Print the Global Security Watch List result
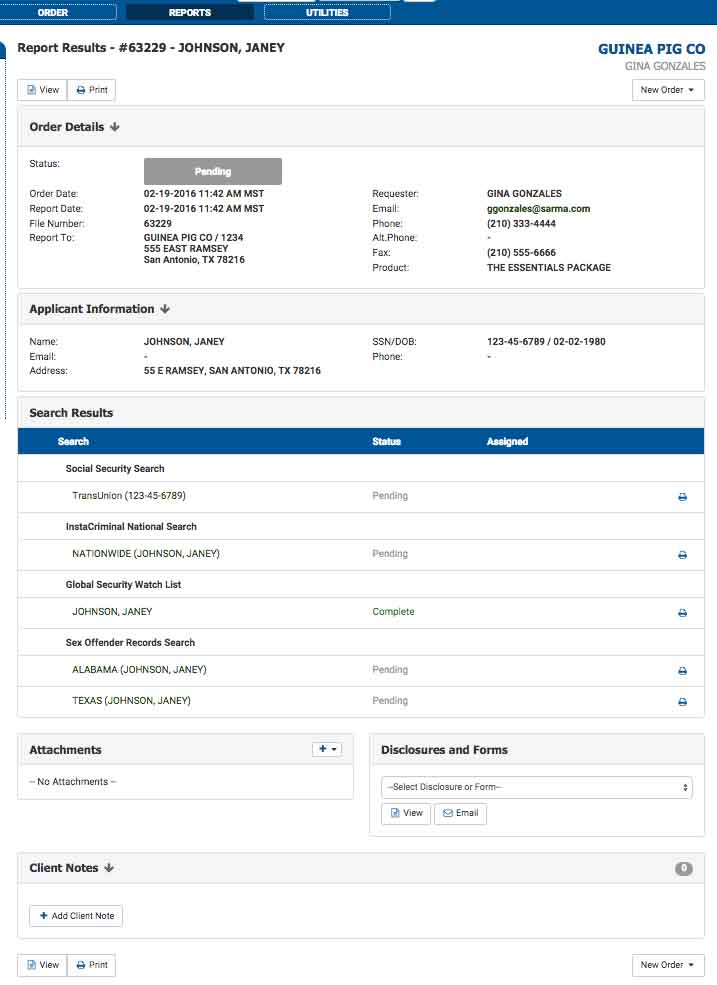Screen dimensions: 717x985 (x=683, y=613)
